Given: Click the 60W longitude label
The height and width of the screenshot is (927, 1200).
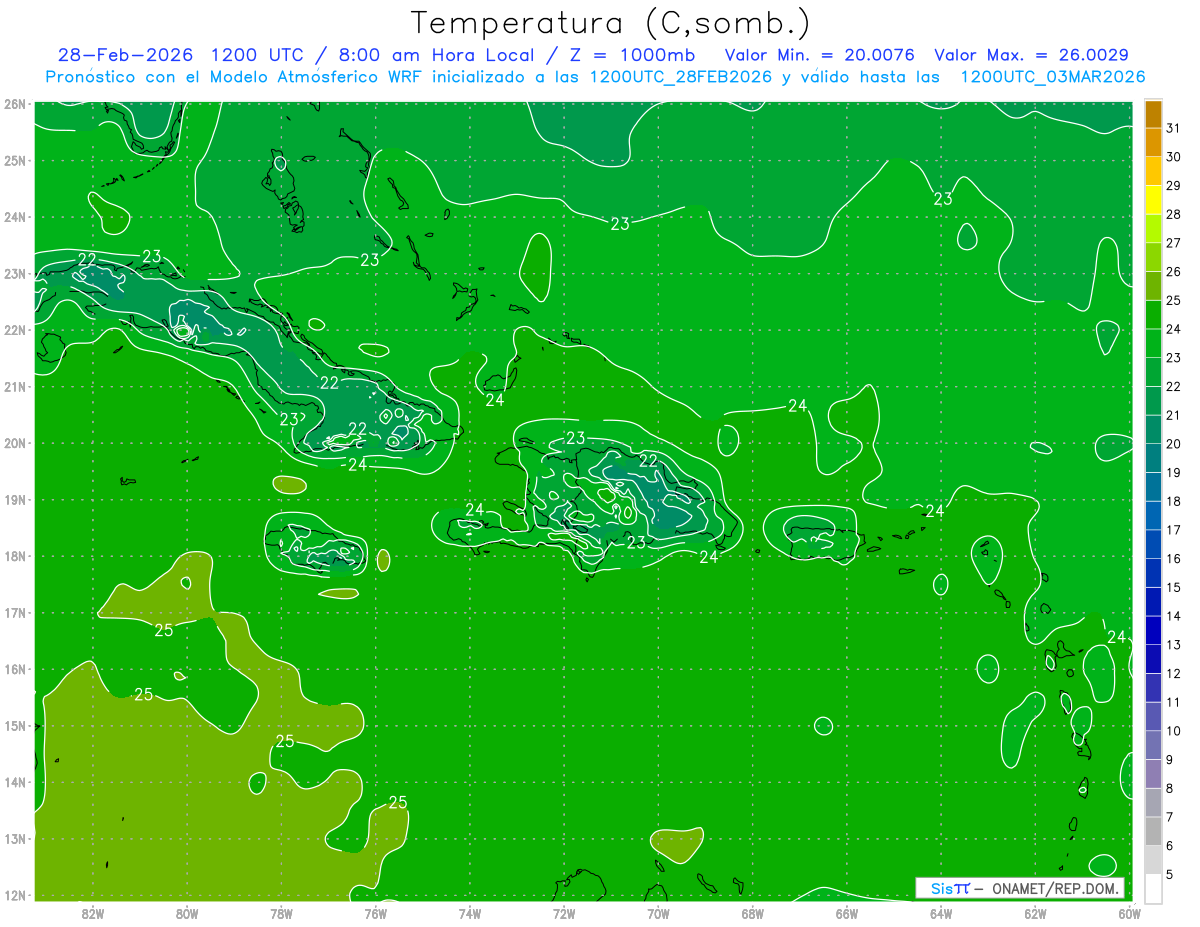Looking at the screenshot, I should [1130, 912].
